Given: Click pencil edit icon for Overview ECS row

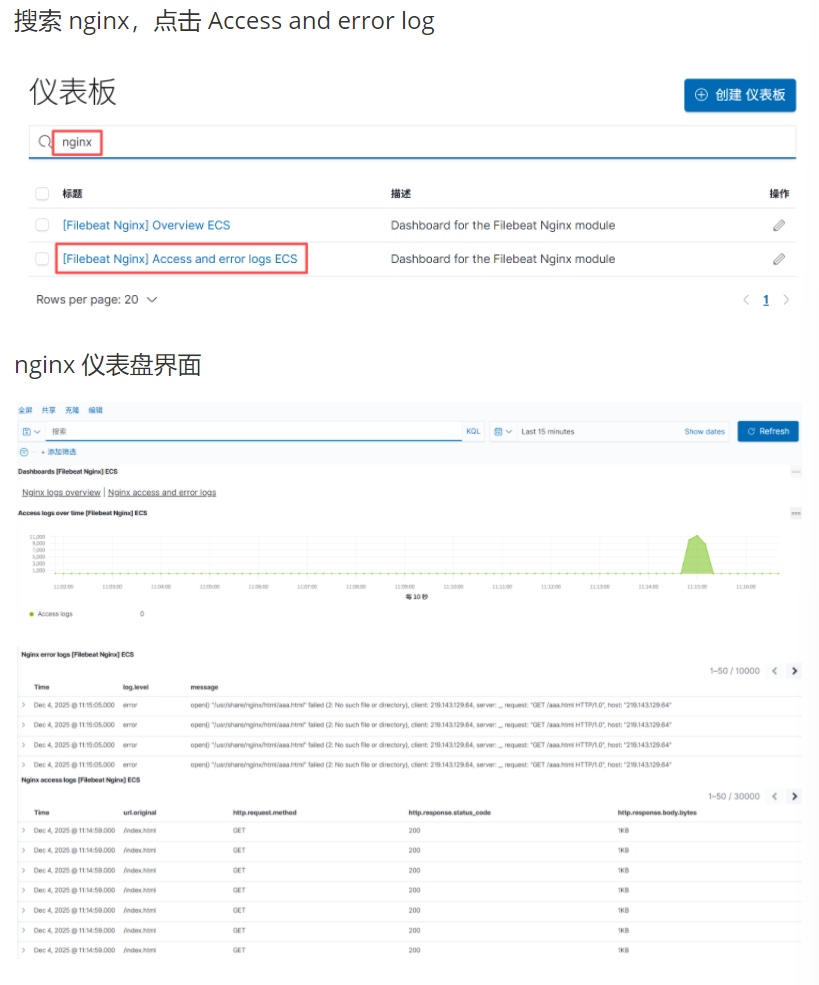Looking at the screenshot, I should pos(779,225).
